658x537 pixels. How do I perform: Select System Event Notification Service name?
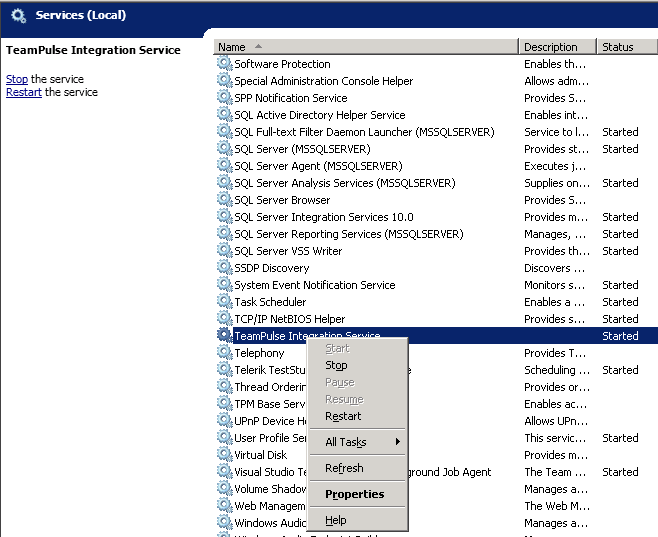[x=315, y=285]
